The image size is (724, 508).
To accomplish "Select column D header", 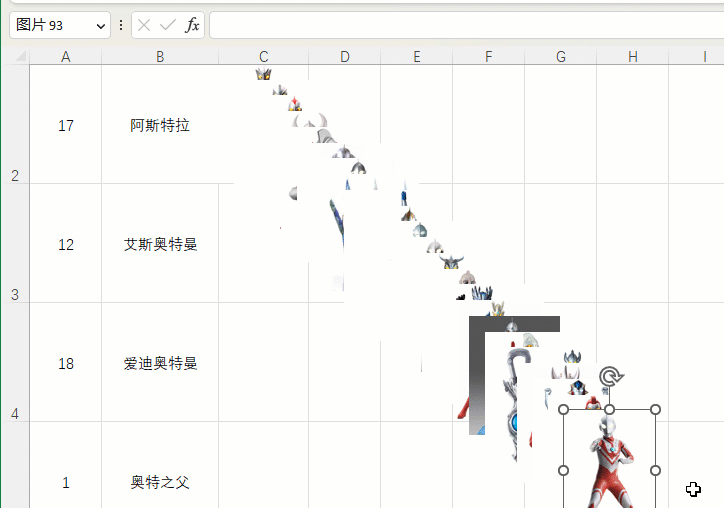I will [x=344, y=57].
